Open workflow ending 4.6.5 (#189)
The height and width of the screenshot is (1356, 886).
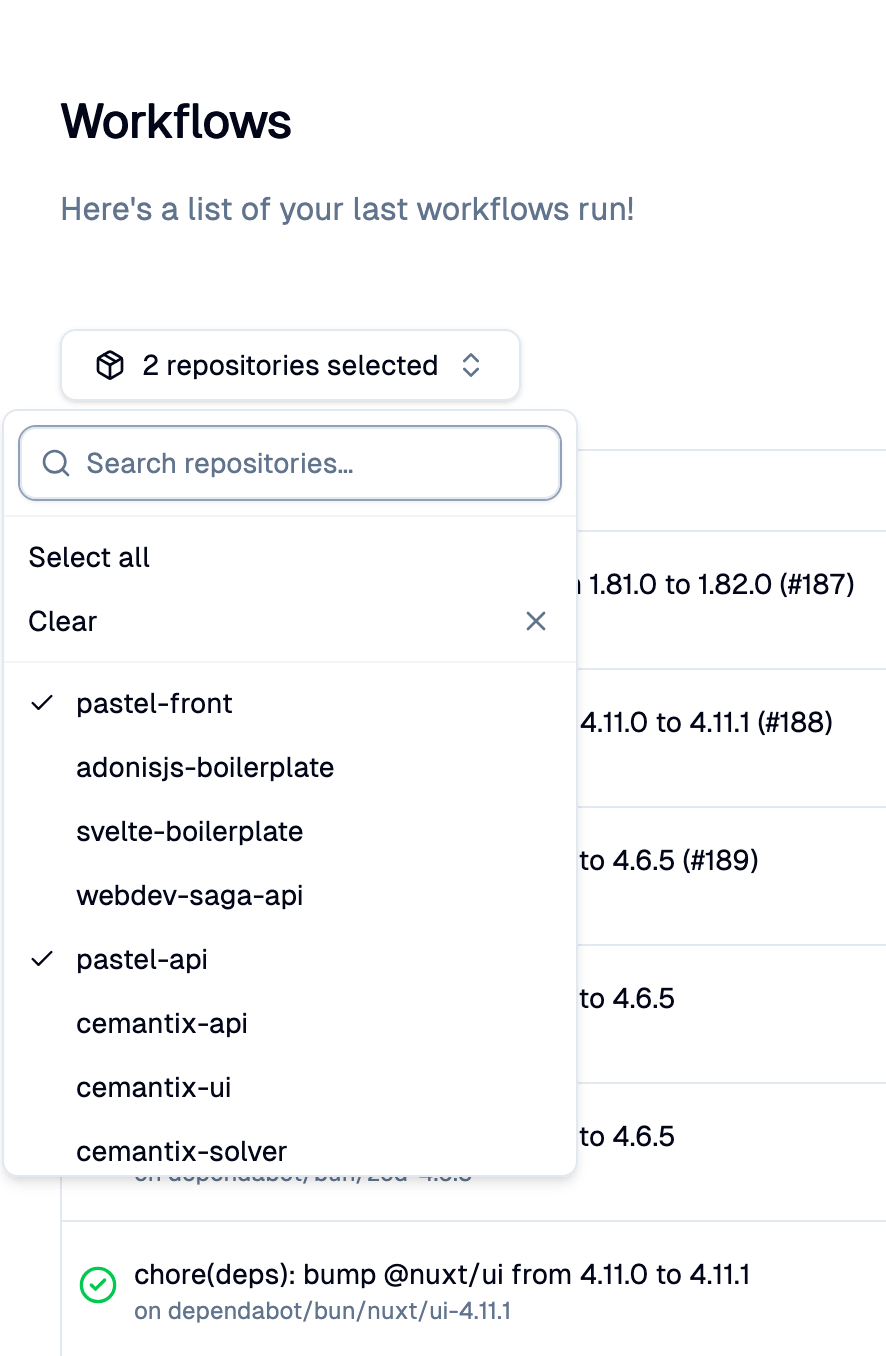[x=669, y=859]
